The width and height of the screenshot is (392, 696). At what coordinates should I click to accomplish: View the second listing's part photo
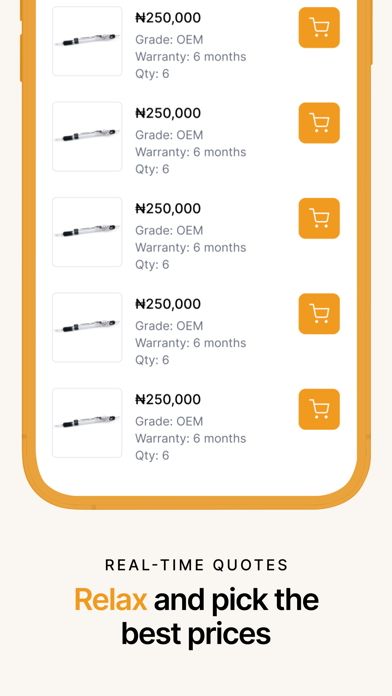coord(87,137)
